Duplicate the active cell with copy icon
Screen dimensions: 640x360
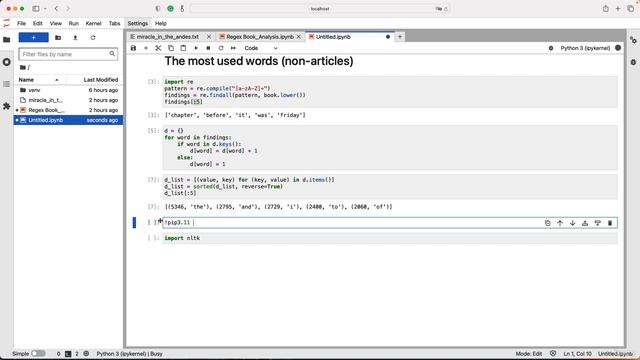(547, 223)
